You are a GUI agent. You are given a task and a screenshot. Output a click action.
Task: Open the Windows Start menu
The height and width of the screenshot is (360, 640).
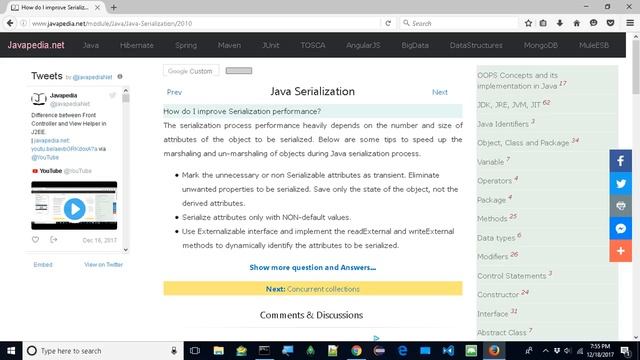(11, 351)
